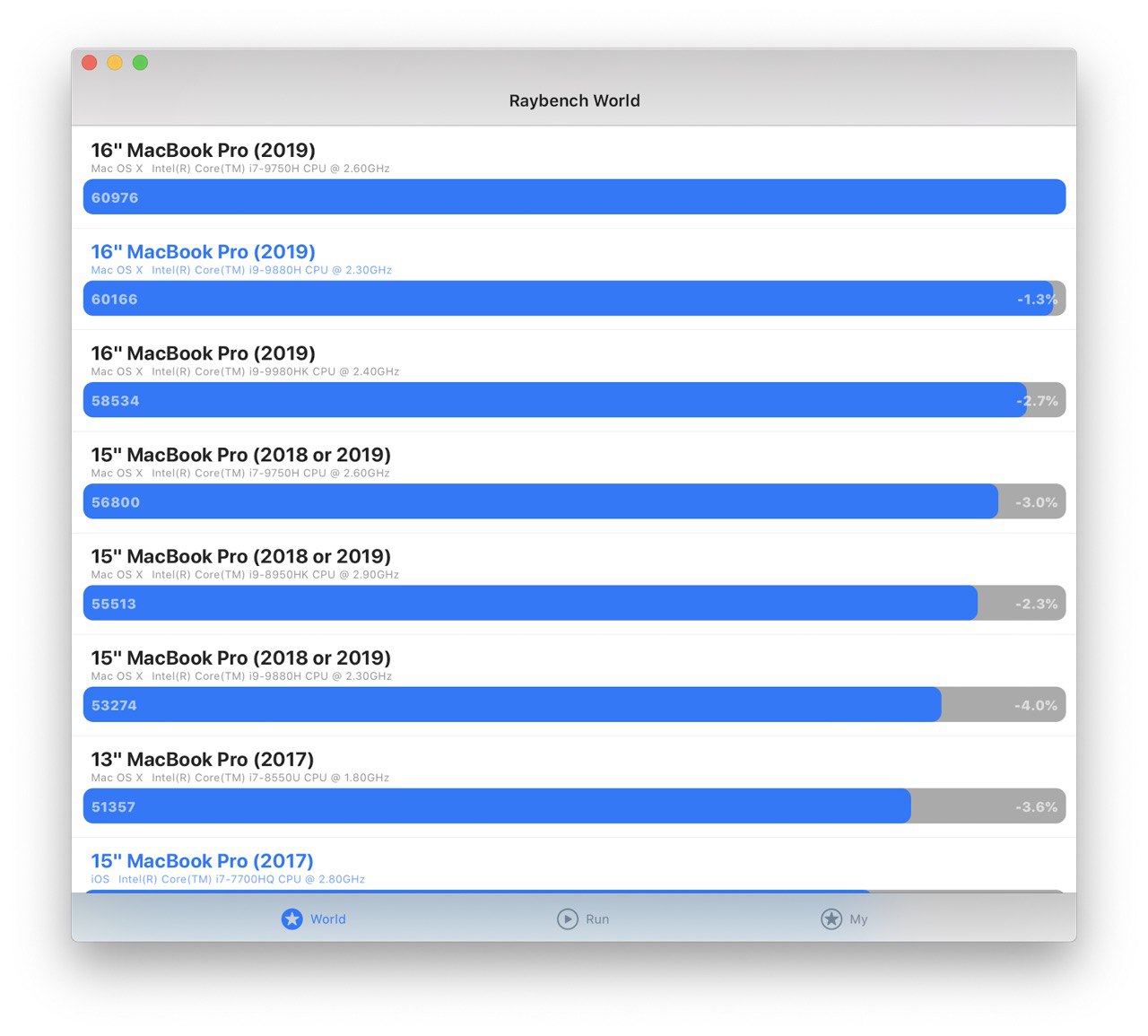
Task: Minimize the Raybench World window
Action: [x=115, y=63]
